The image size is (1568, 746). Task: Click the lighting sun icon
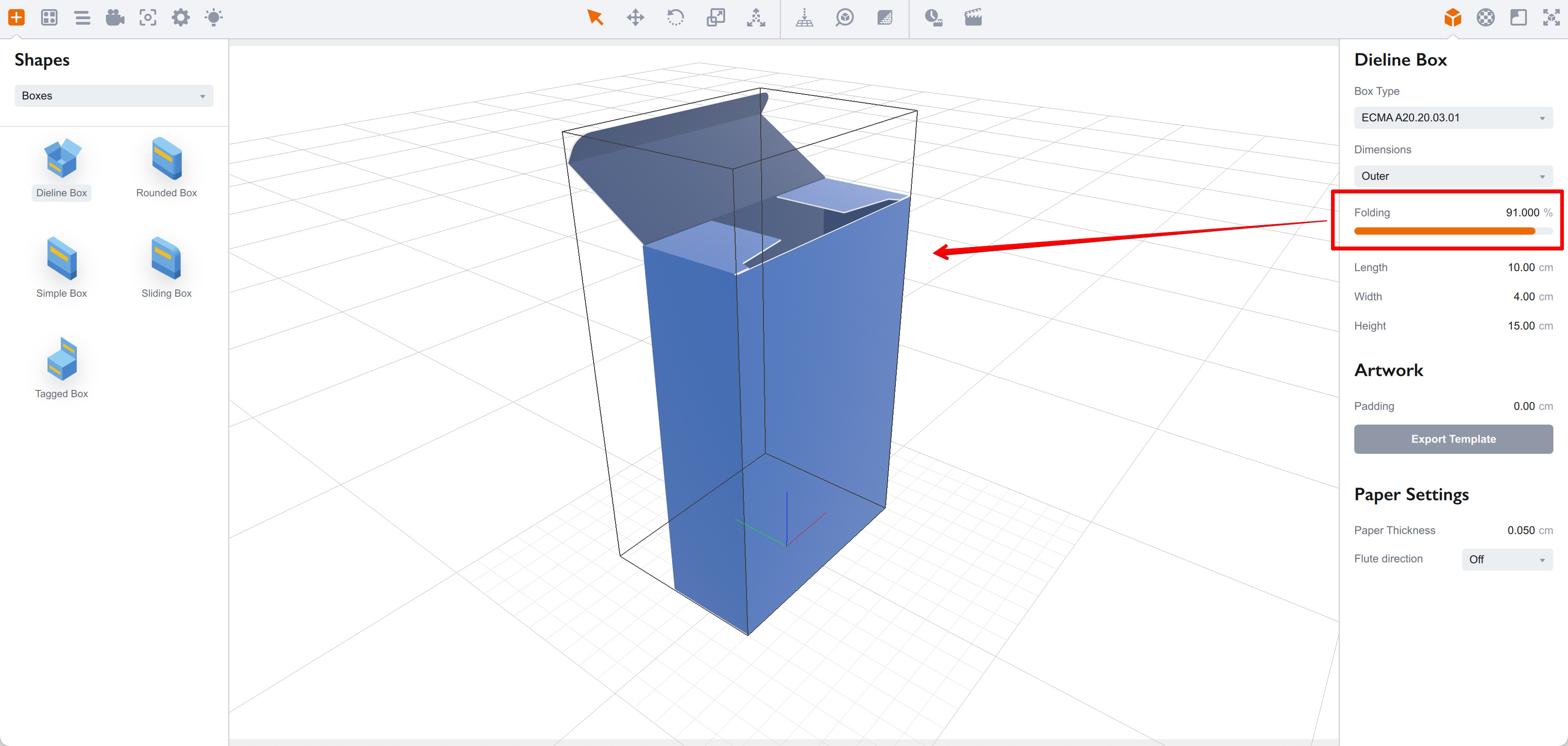[214, 17]
